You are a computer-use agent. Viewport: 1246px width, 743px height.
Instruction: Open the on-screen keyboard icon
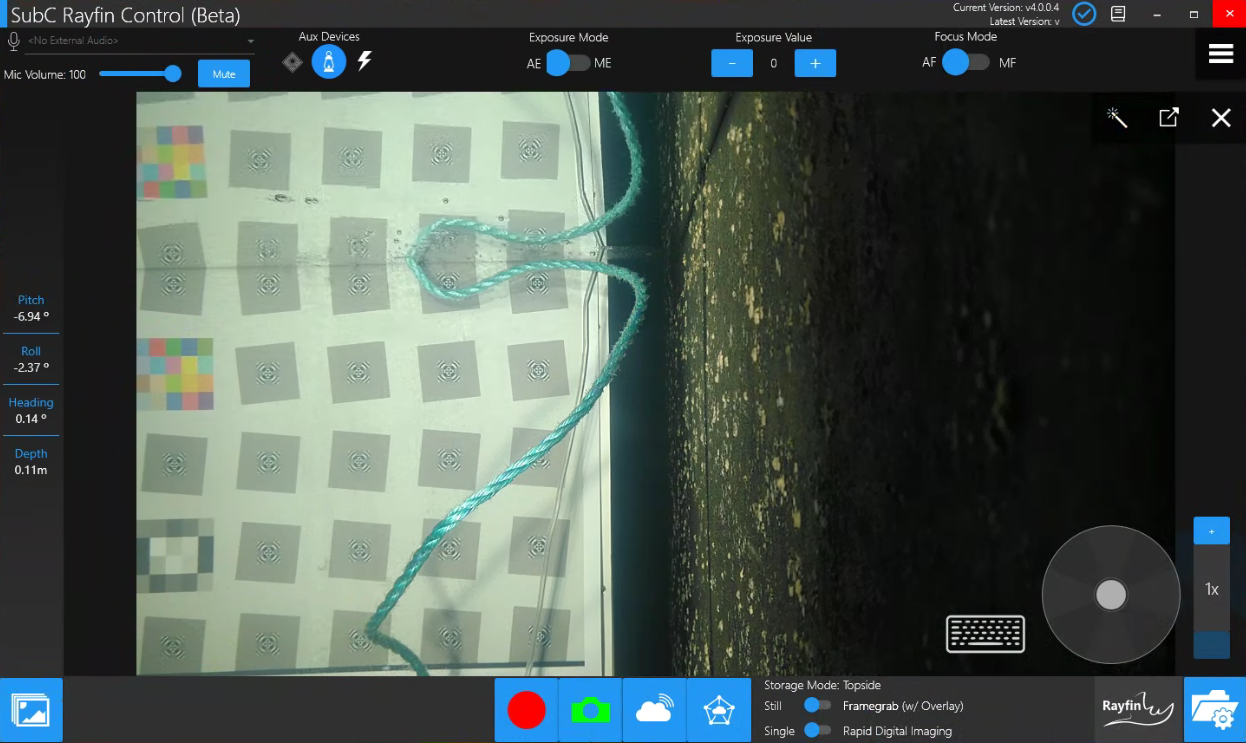[985, 634]
